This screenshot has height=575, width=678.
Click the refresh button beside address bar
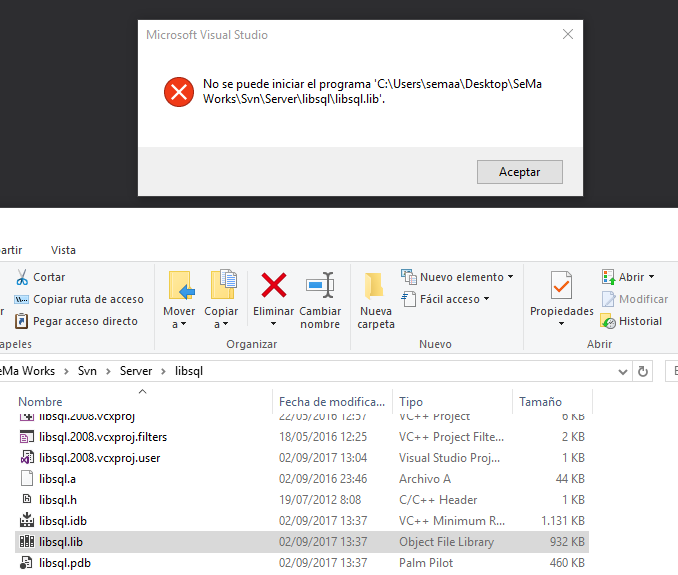click(643, 371)
